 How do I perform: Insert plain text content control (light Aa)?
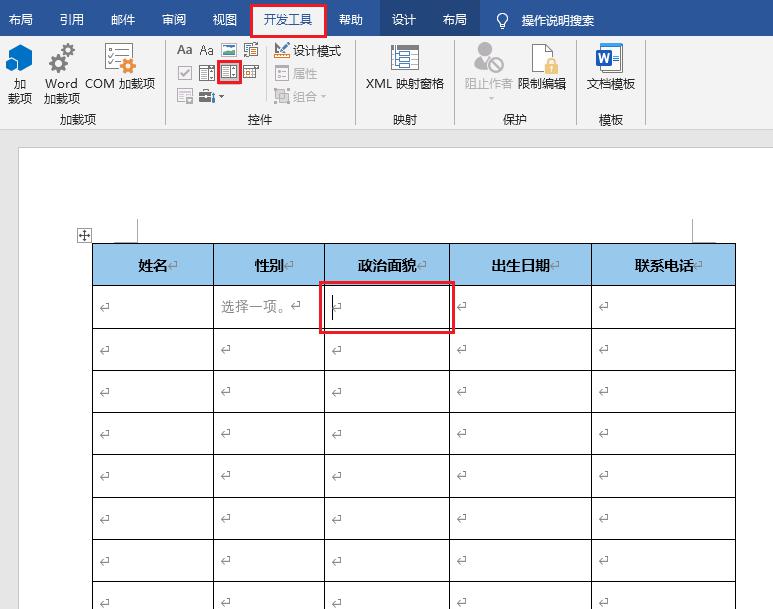(x=207, y=50)
